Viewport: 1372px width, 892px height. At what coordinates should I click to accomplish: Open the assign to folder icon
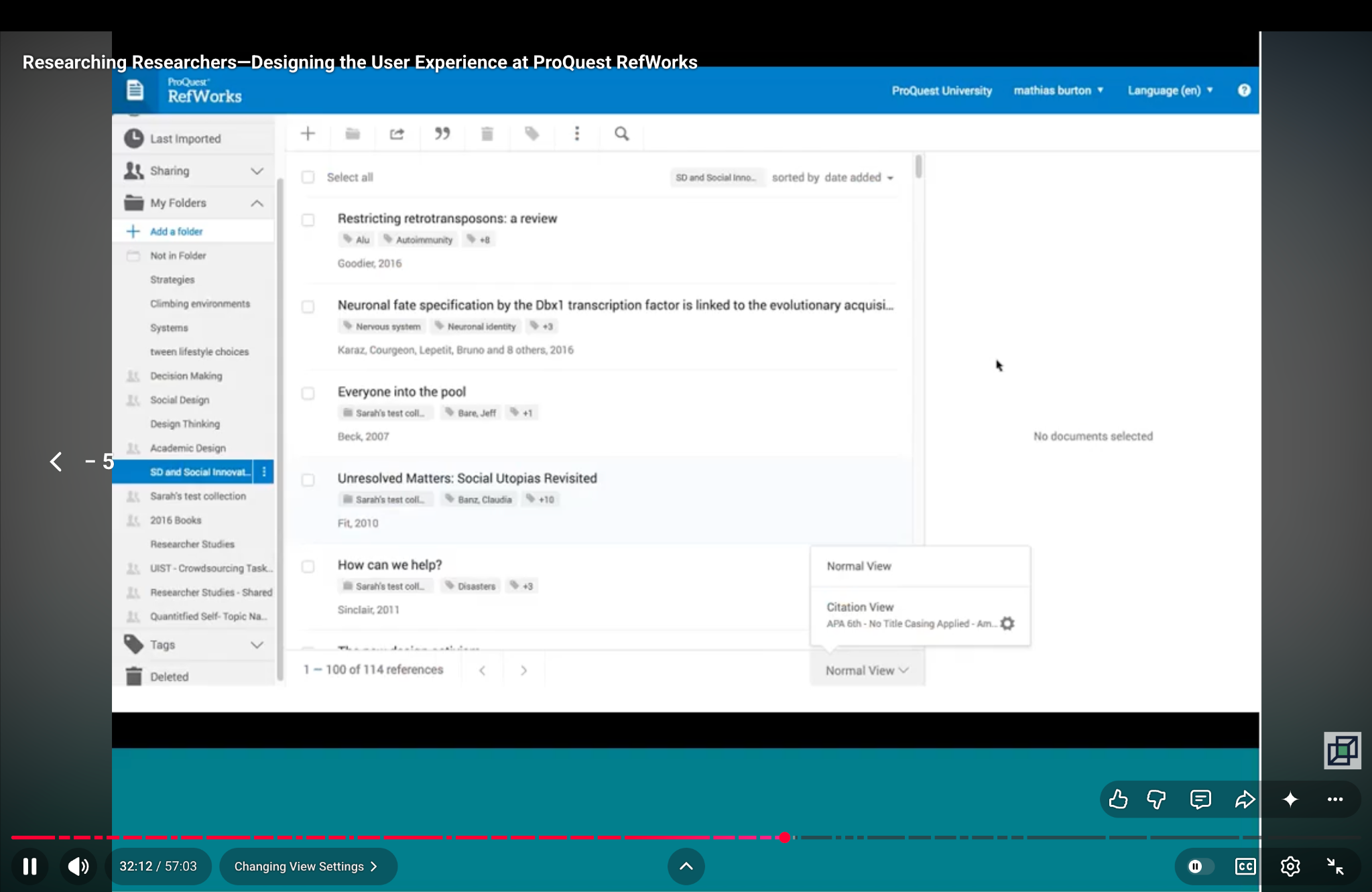(x=353, y=133)
